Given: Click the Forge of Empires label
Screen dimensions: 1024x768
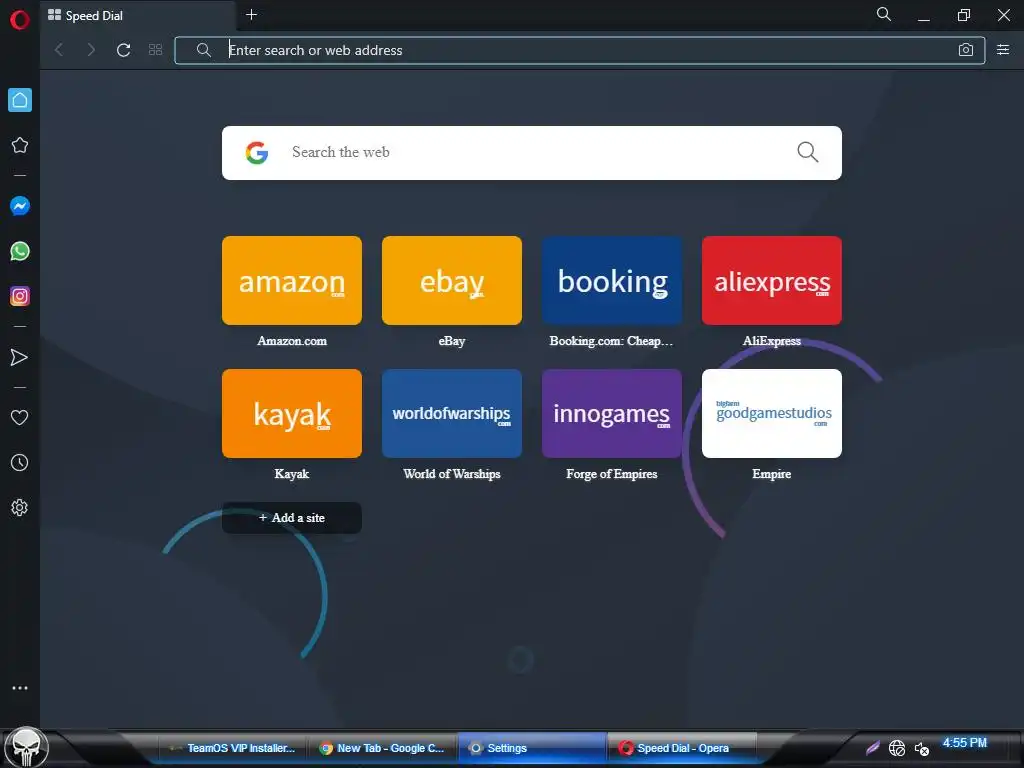Looking at the screenshot, I should click(x=612, y=474).
